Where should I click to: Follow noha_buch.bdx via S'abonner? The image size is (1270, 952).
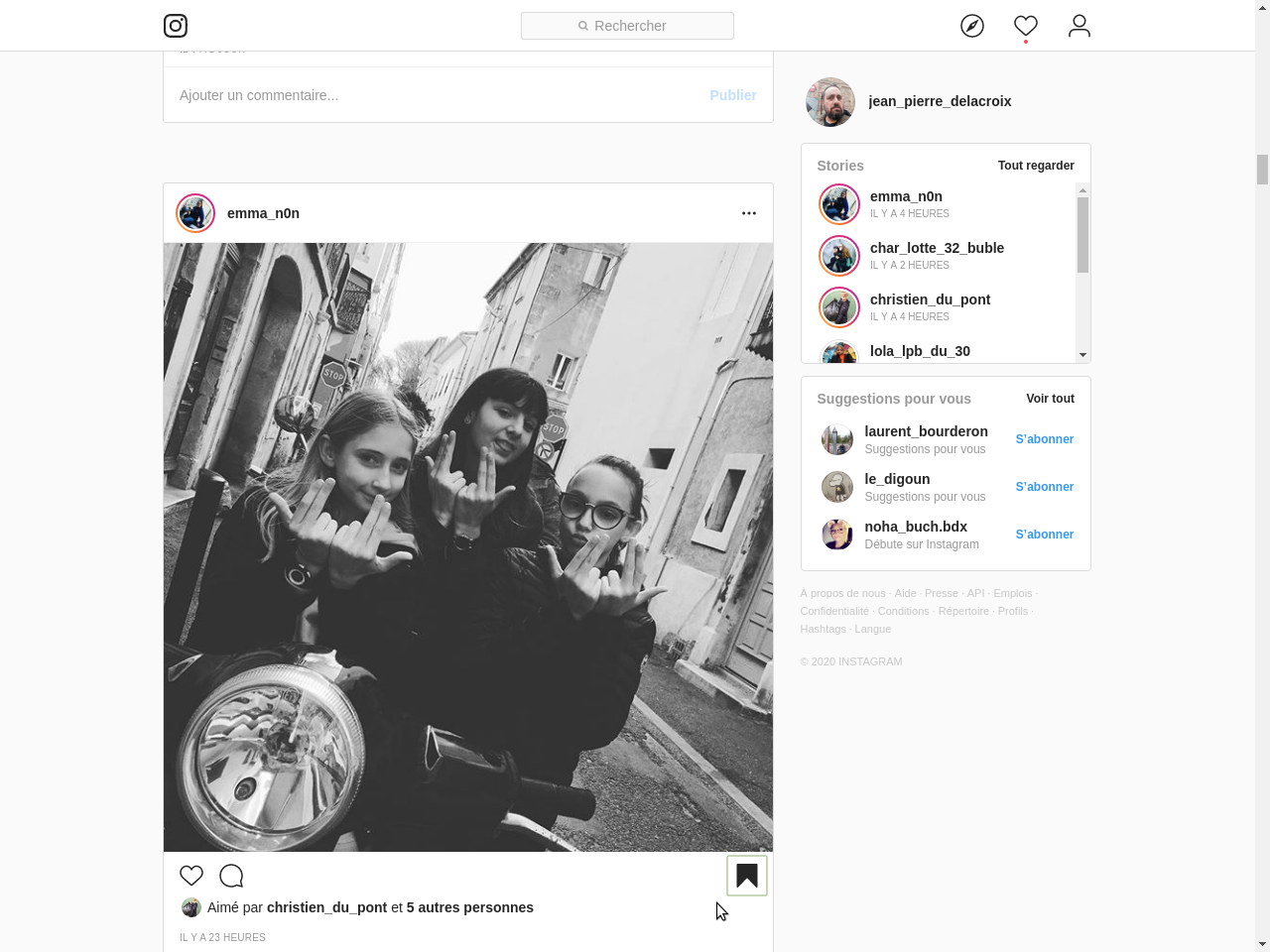1044,535
